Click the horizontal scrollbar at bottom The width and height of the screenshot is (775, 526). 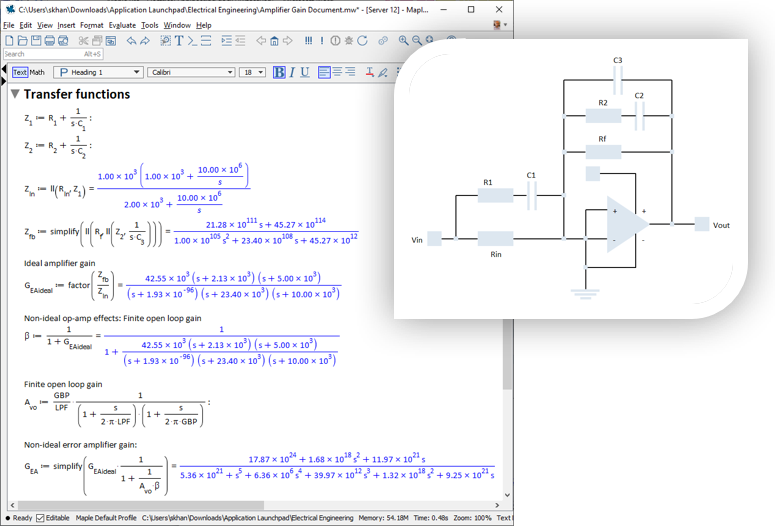pyautogui.click(x=250, y=506)
